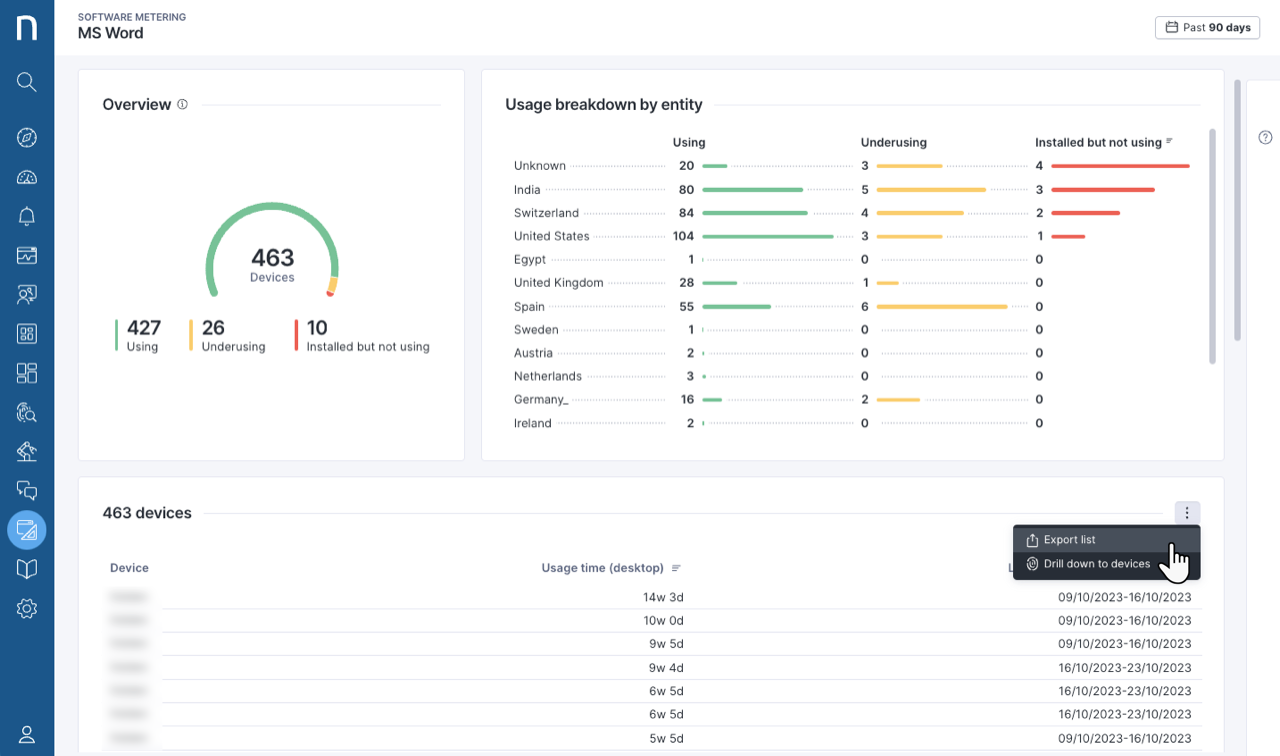Open the Past 90 days date picker

tap(1207, 28)
